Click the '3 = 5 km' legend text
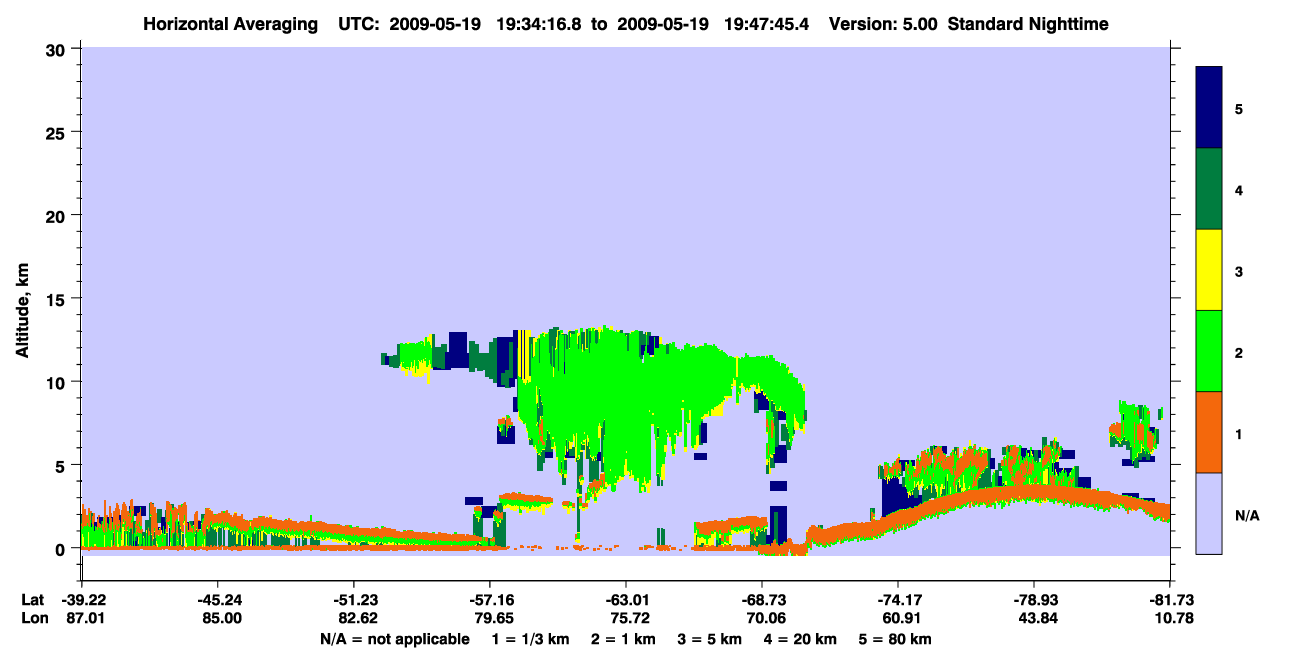Screen dimensions: 1300x667 709,639
